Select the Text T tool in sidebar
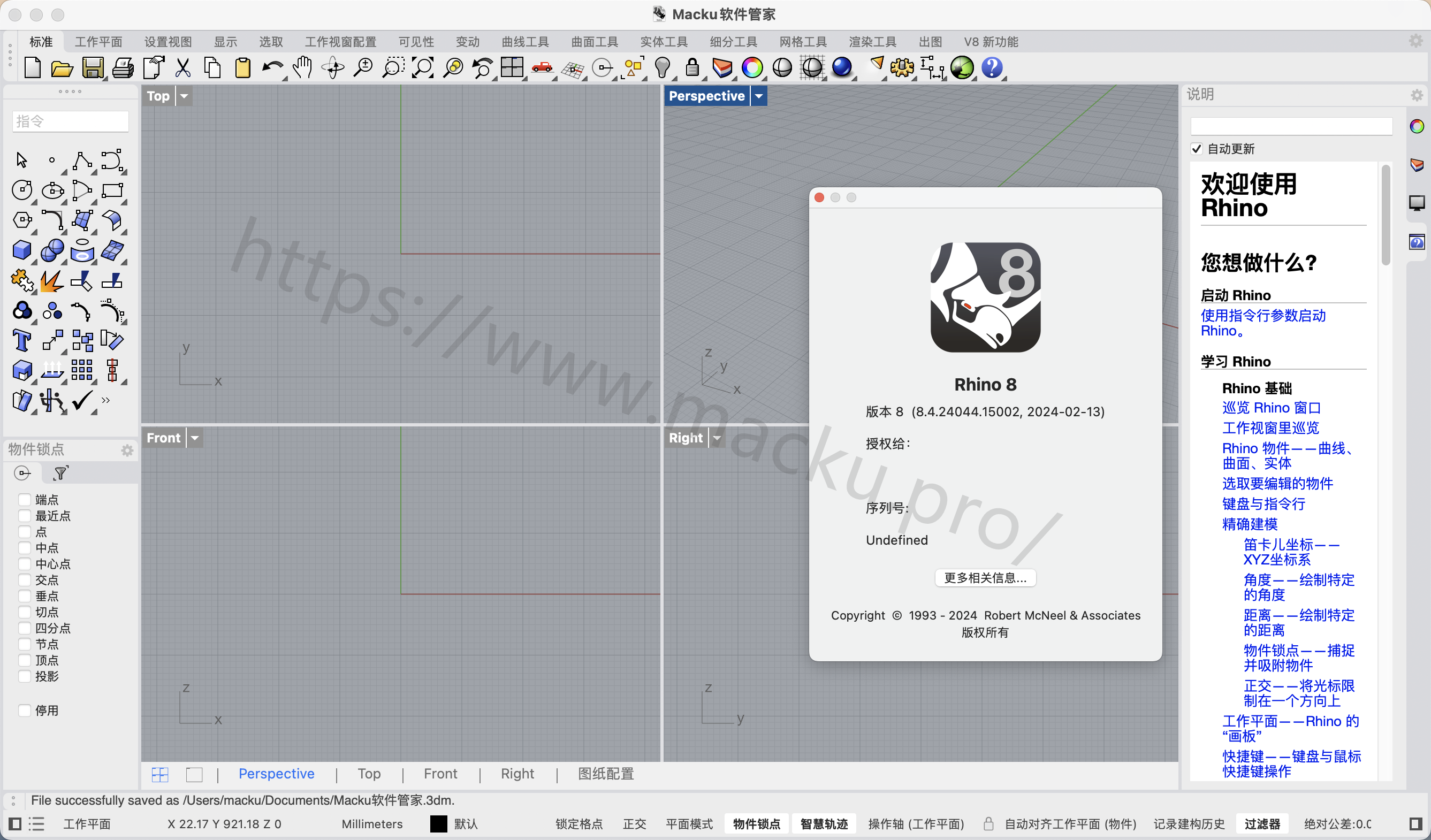Image resolution: width=1431 pixels, height=840 pixels. pos(21,340)
